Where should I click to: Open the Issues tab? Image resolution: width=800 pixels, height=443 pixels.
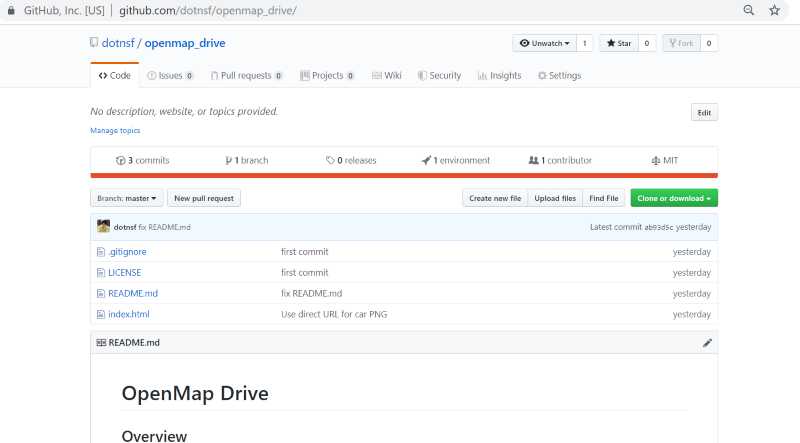point(170,76)
